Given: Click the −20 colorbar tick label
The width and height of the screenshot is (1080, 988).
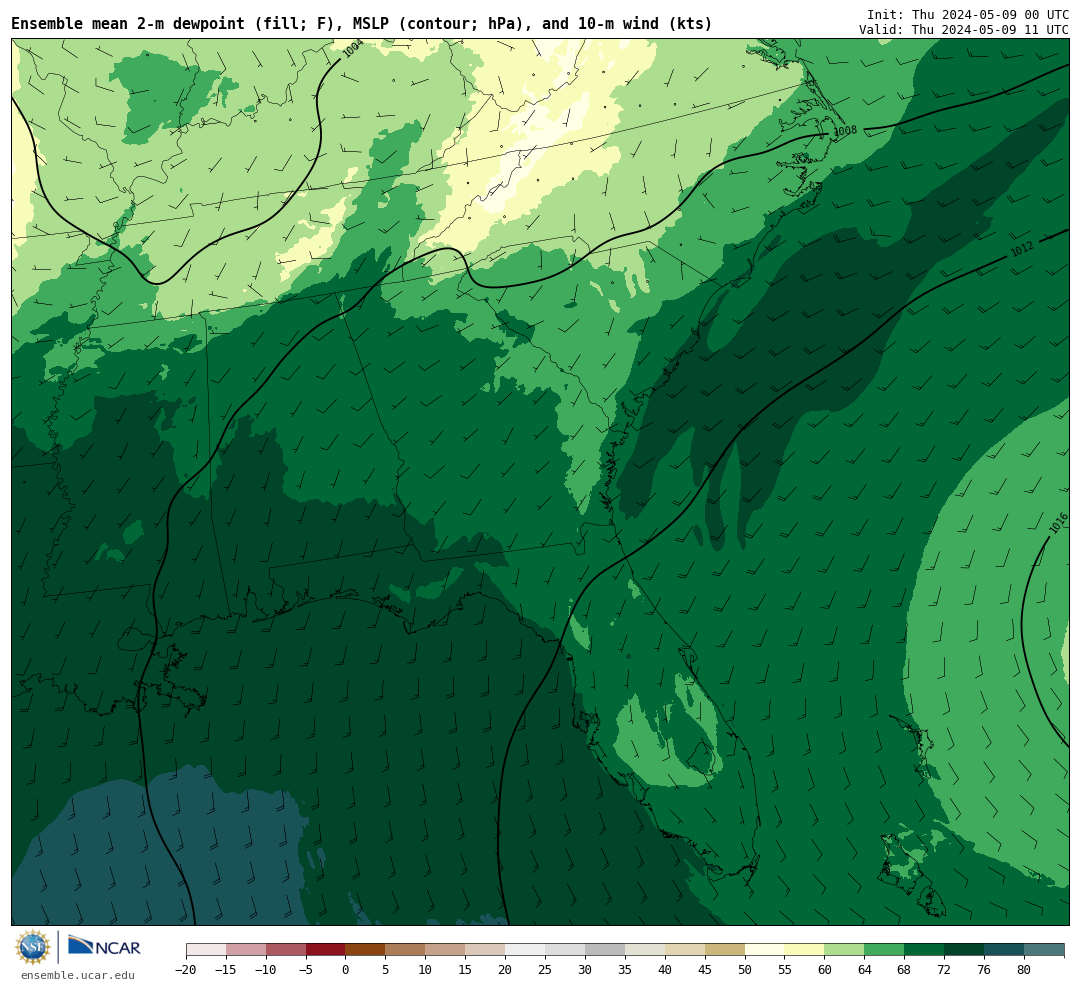Looking at the screenshot, I should click(186, 970).
